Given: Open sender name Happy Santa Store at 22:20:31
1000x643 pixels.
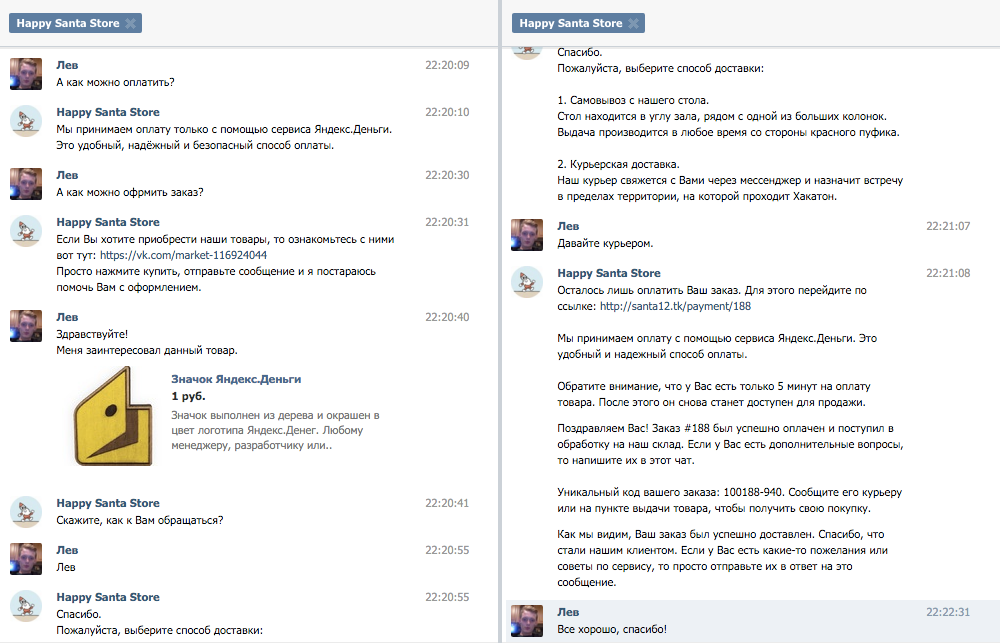Looking at the screenshot, I should point(108,223).
